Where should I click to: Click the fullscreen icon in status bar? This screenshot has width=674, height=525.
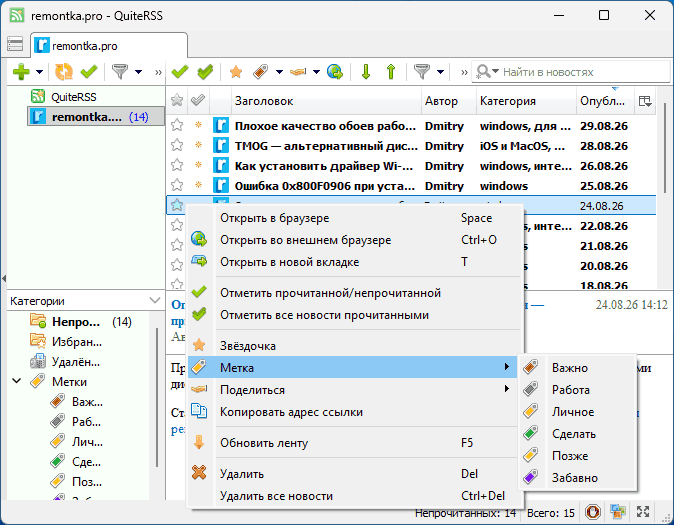[643, 512]
